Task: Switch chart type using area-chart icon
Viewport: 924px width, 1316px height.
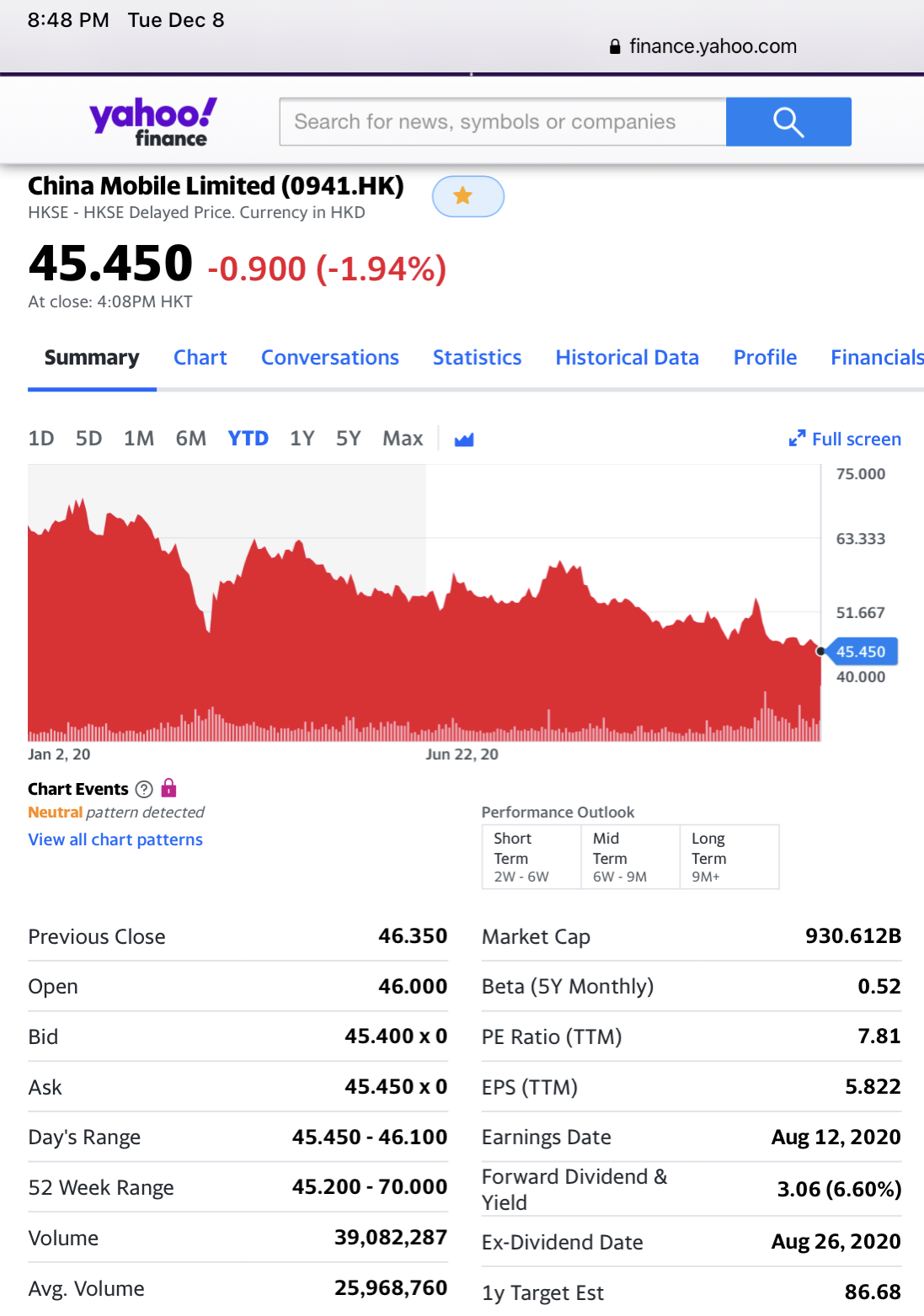Action: 464,440
